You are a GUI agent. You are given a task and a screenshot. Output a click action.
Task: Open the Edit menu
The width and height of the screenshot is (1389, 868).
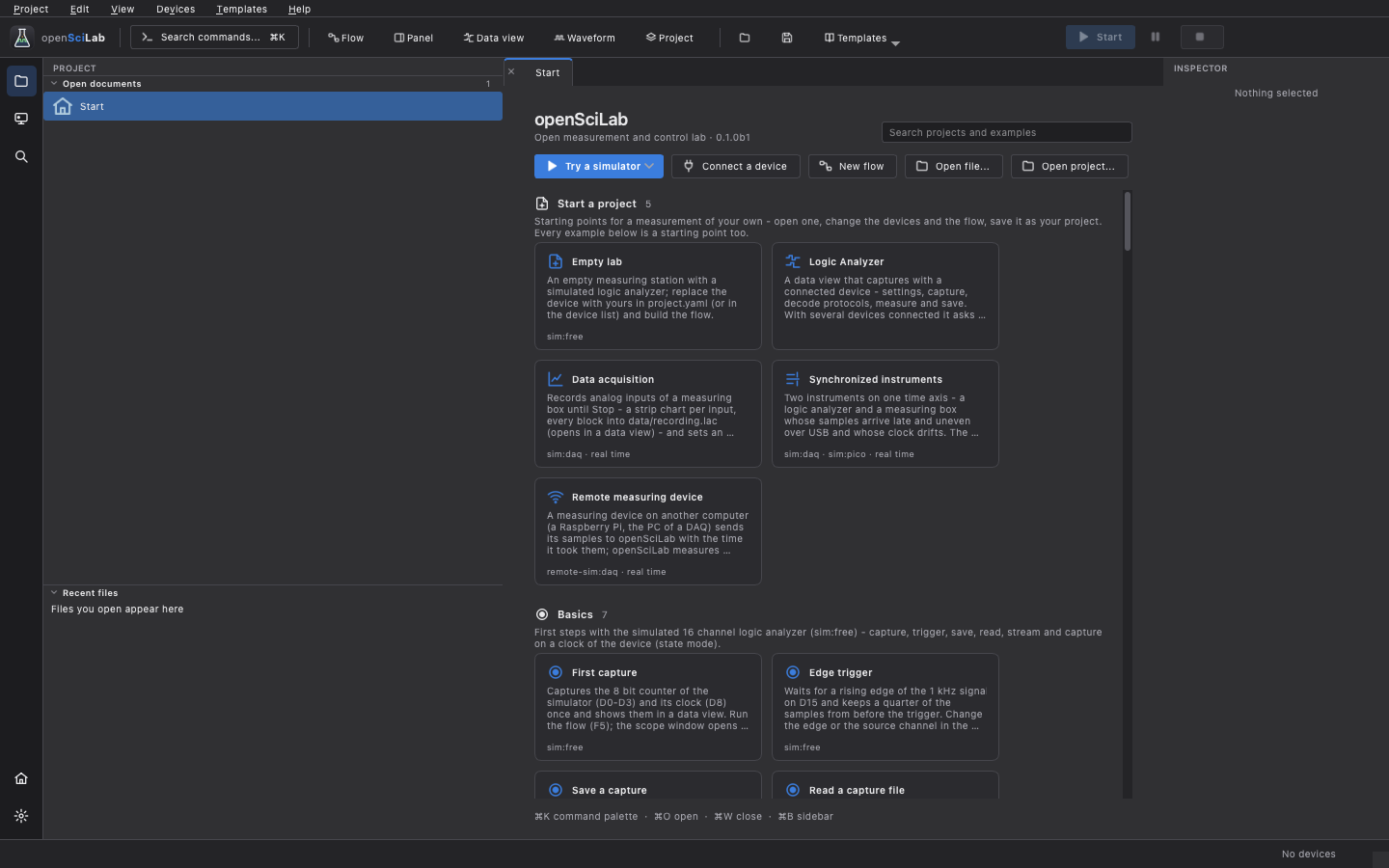coord(80,9)
